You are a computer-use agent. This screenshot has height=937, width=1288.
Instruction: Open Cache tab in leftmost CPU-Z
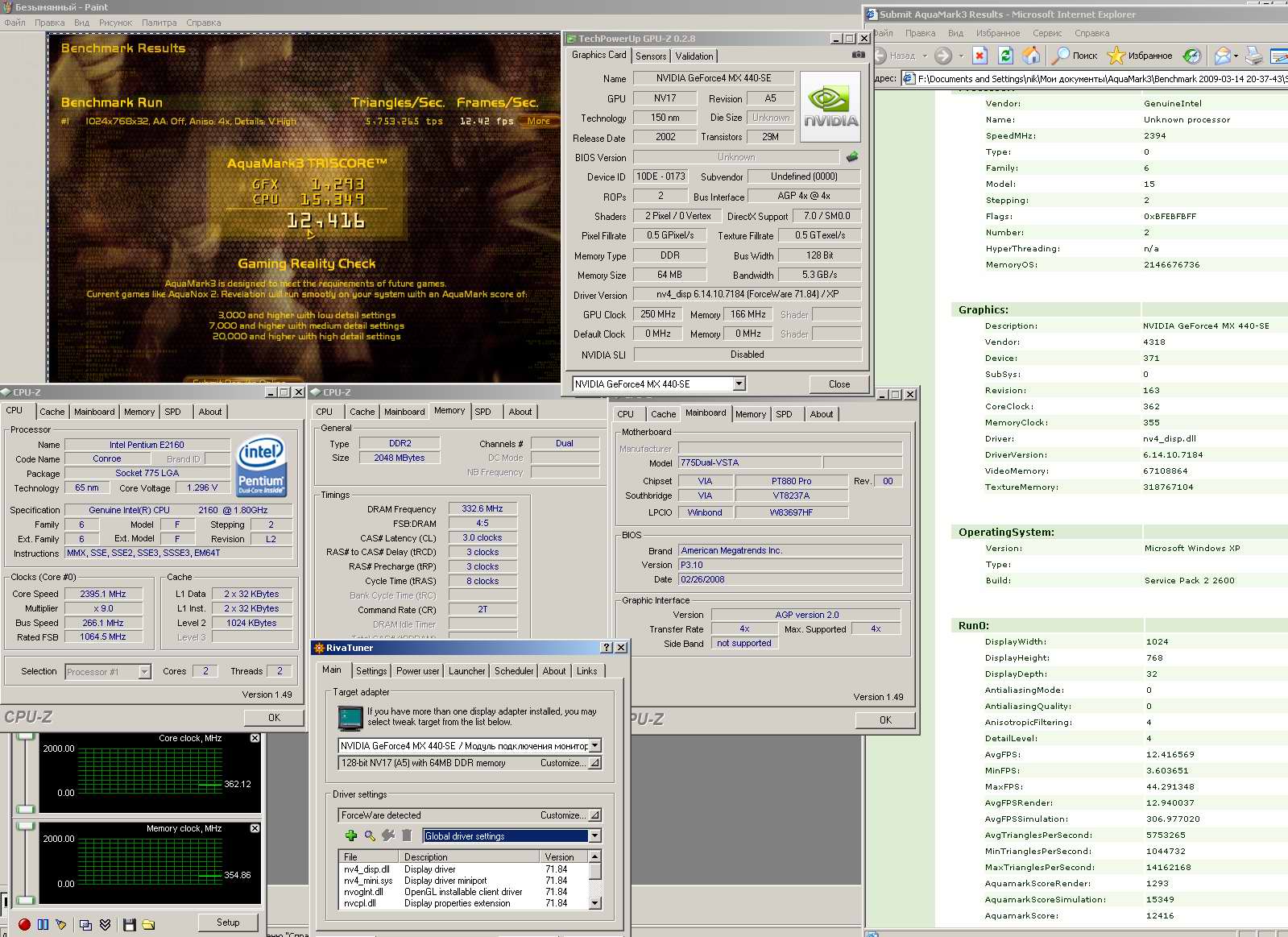click(x=52, y=412)
